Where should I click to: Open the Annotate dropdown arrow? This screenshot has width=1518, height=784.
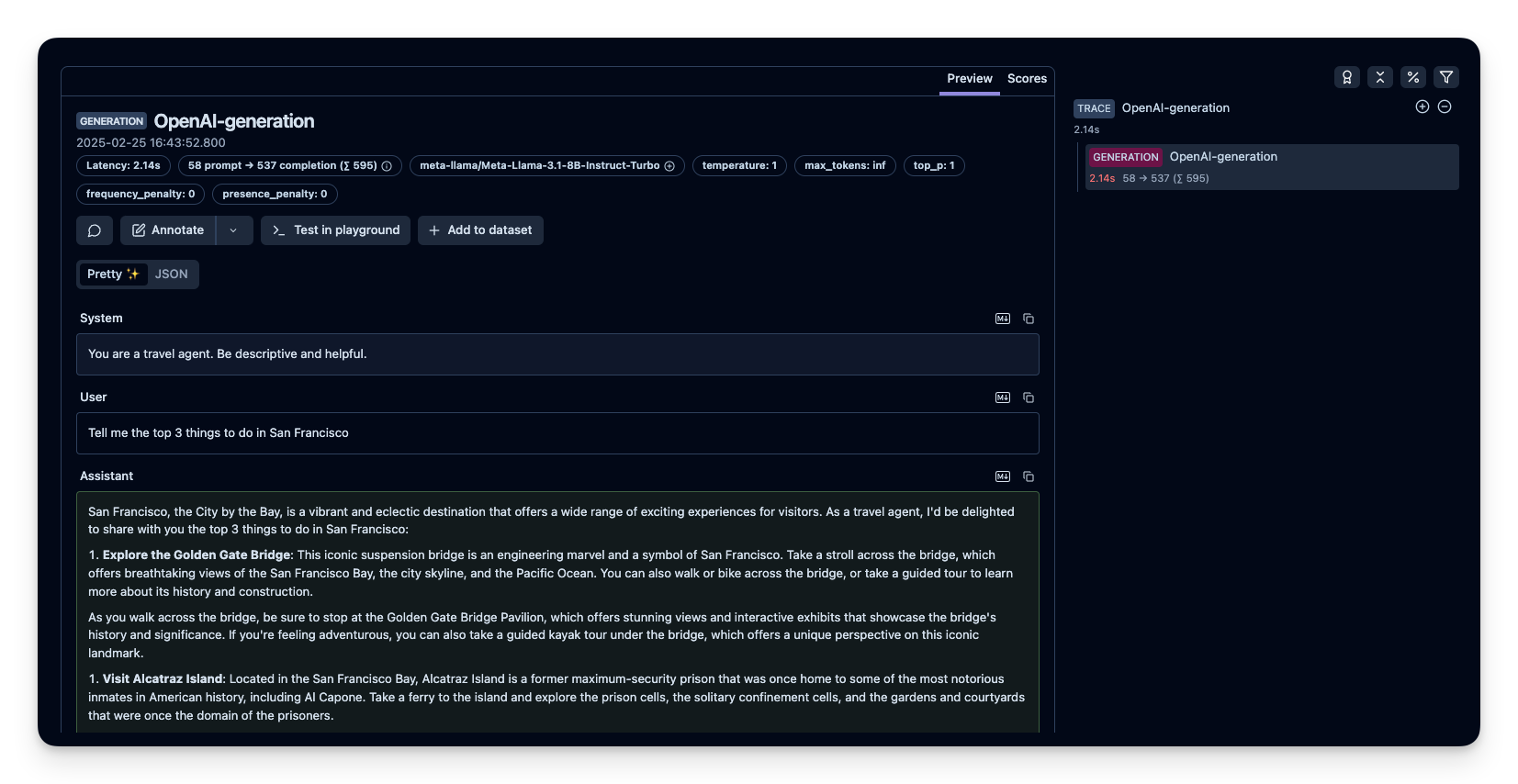(234, 230)
